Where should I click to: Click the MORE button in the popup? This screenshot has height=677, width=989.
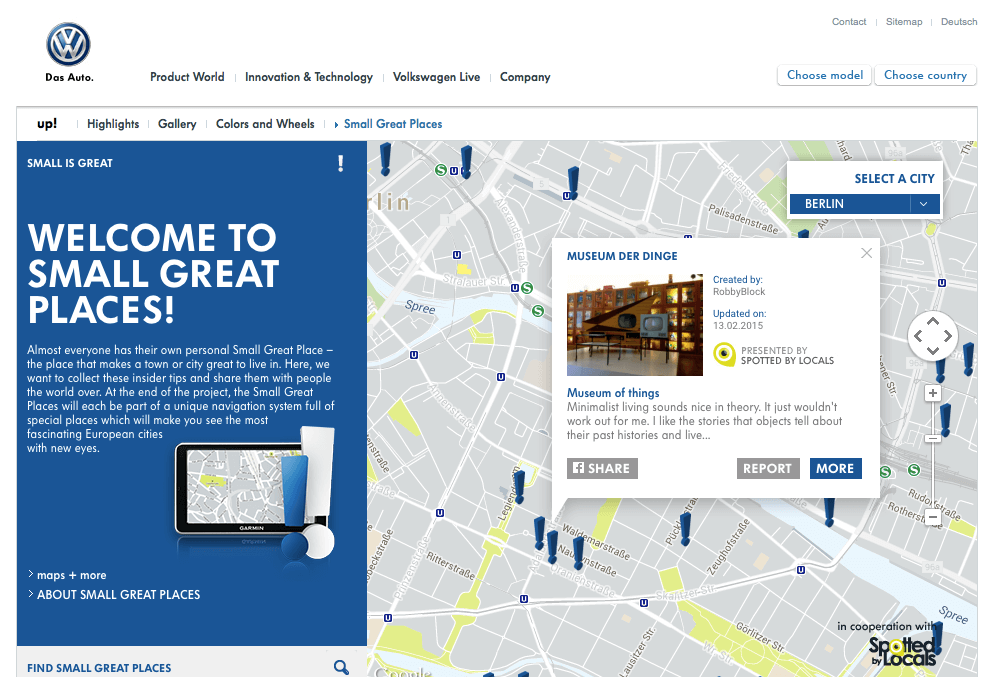pos(835,468)
